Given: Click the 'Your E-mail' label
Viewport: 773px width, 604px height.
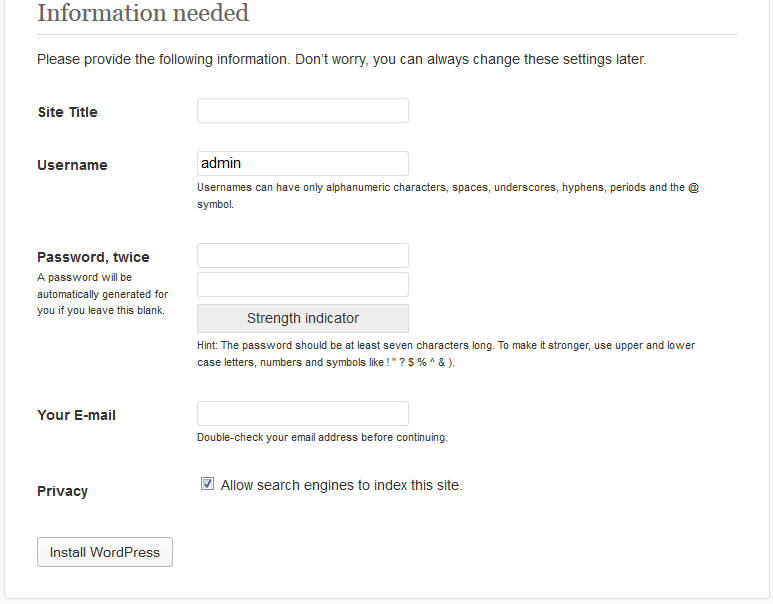Looking at the screenshot, I should click(x=76, y=415).
